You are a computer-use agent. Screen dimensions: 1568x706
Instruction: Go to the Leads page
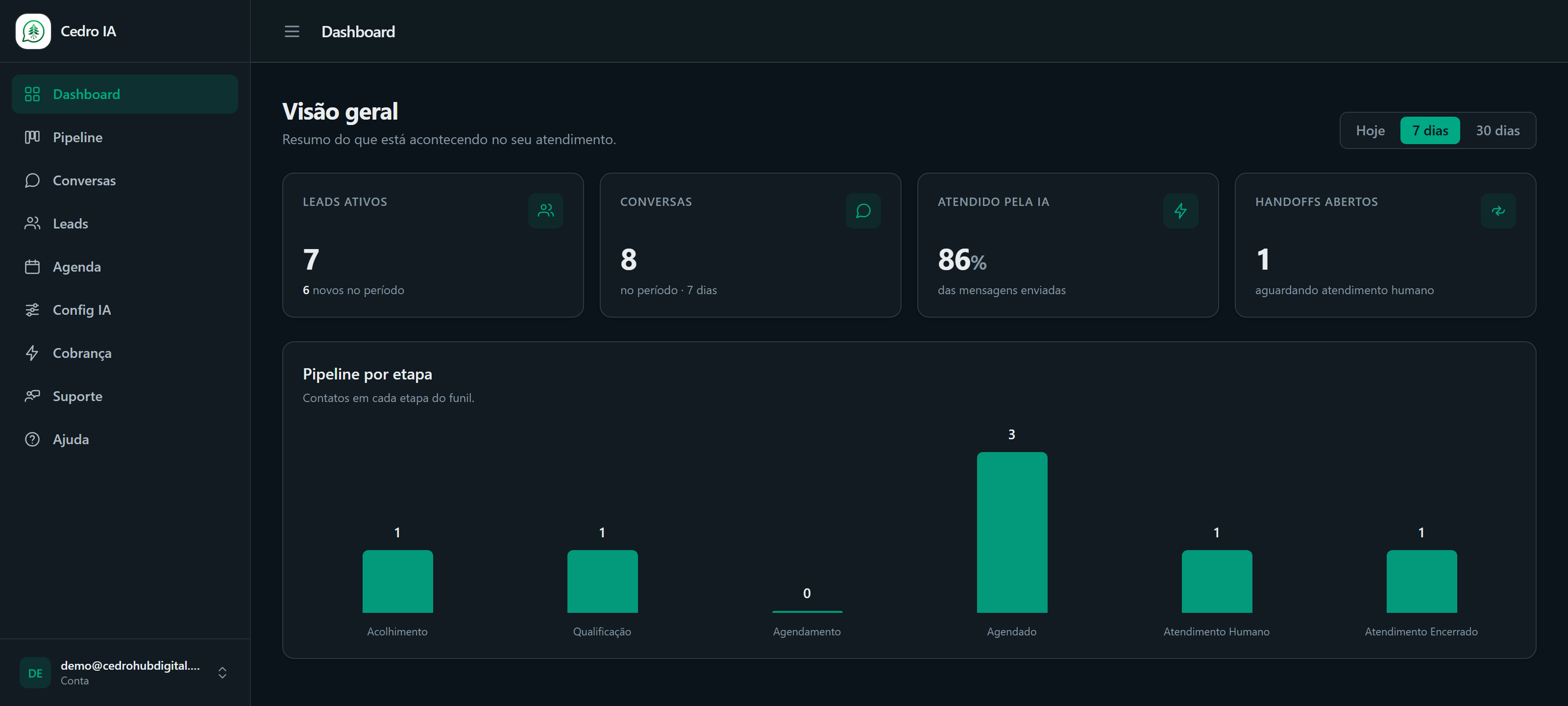point(125,224)
